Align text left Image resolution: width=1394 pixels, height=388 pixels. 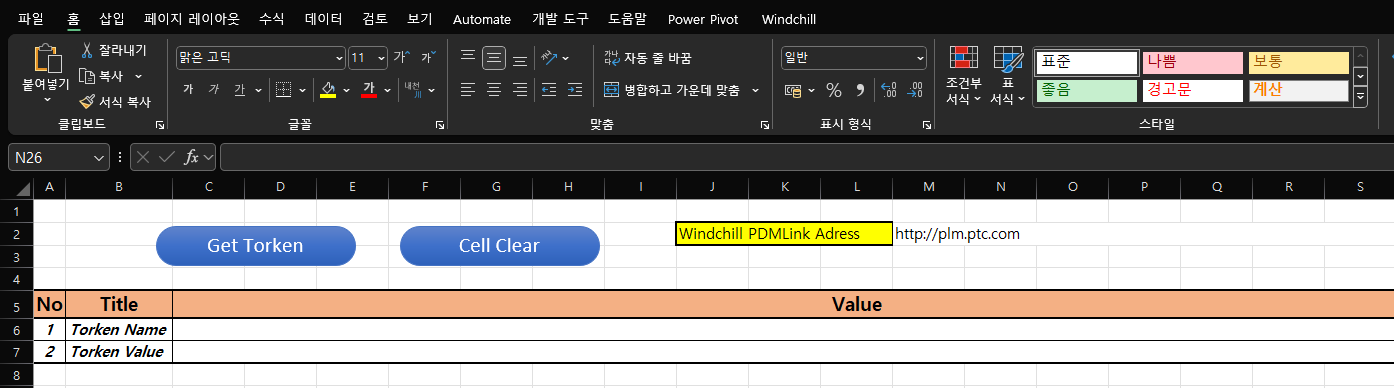467,90
